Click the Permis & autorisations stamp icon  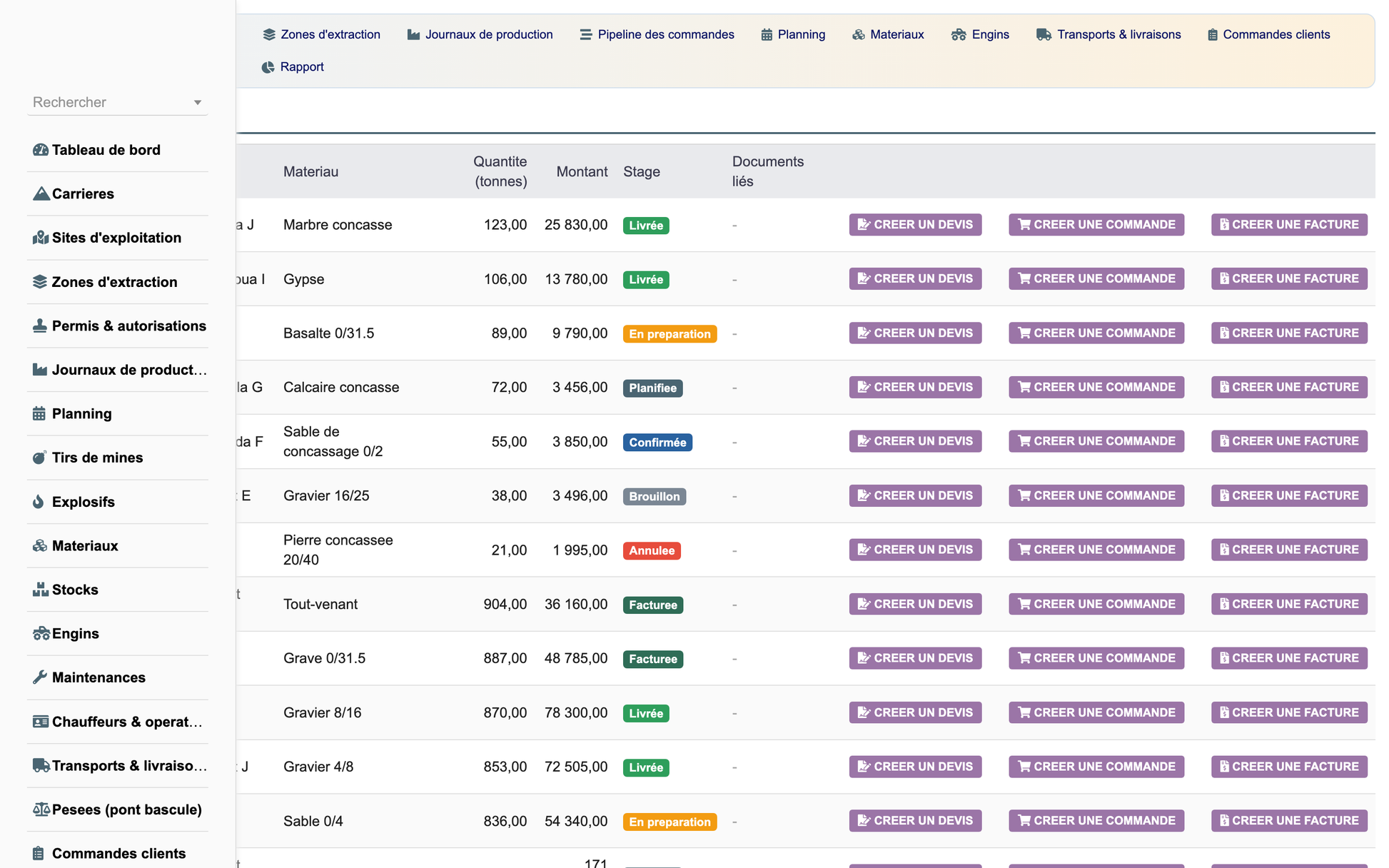point(40,325)
